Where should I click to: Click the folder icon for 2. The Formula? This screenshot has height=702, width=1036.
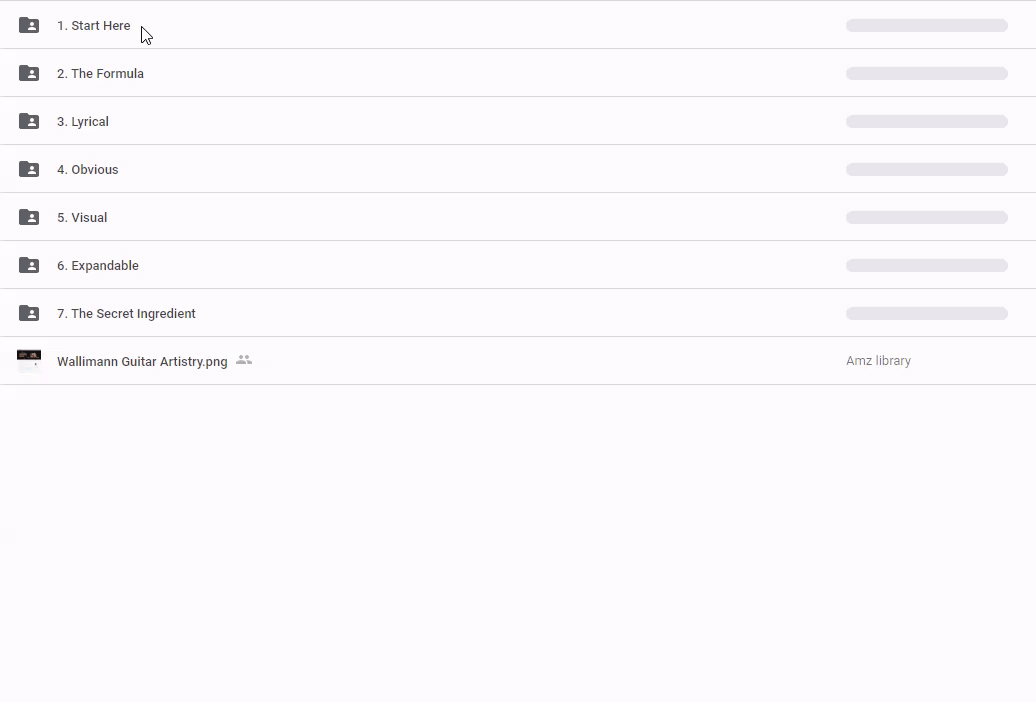click(x=29, y=73)
